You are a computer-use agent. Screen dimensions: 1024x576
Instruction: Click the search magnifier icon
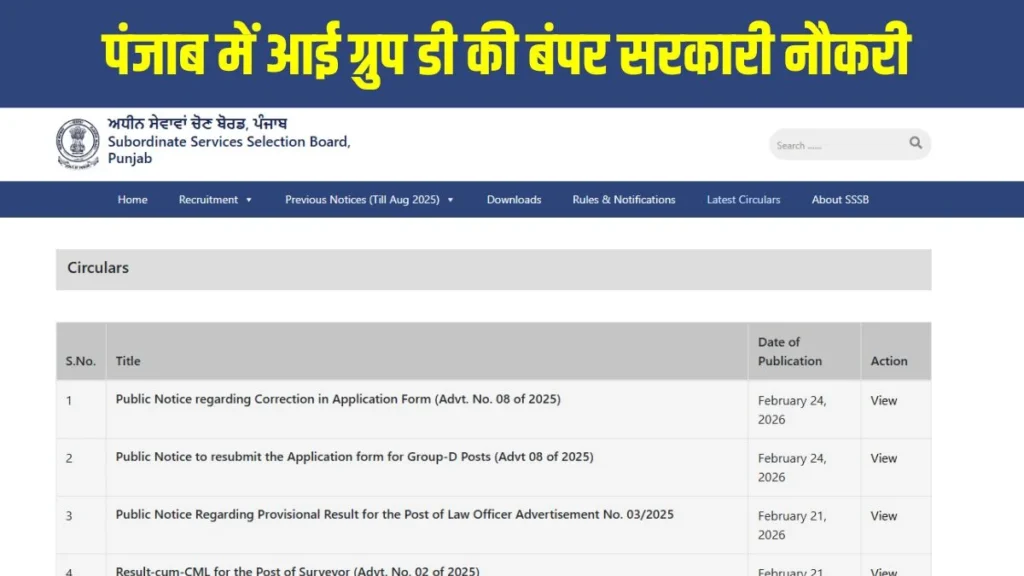pos(915,144)
